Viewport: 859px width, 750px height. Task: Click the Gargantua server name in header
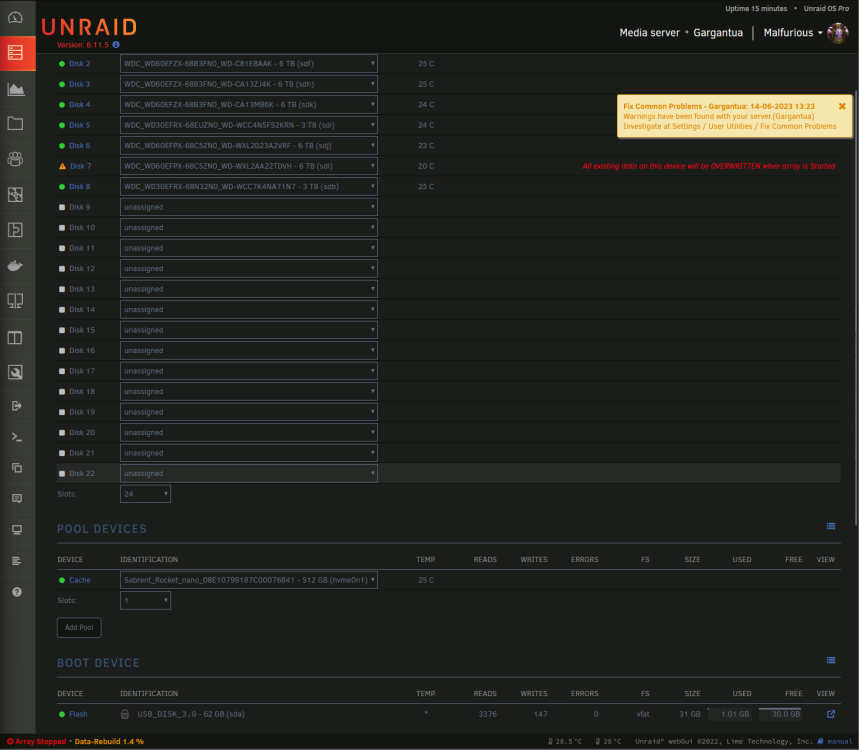(x=718, y=33)
